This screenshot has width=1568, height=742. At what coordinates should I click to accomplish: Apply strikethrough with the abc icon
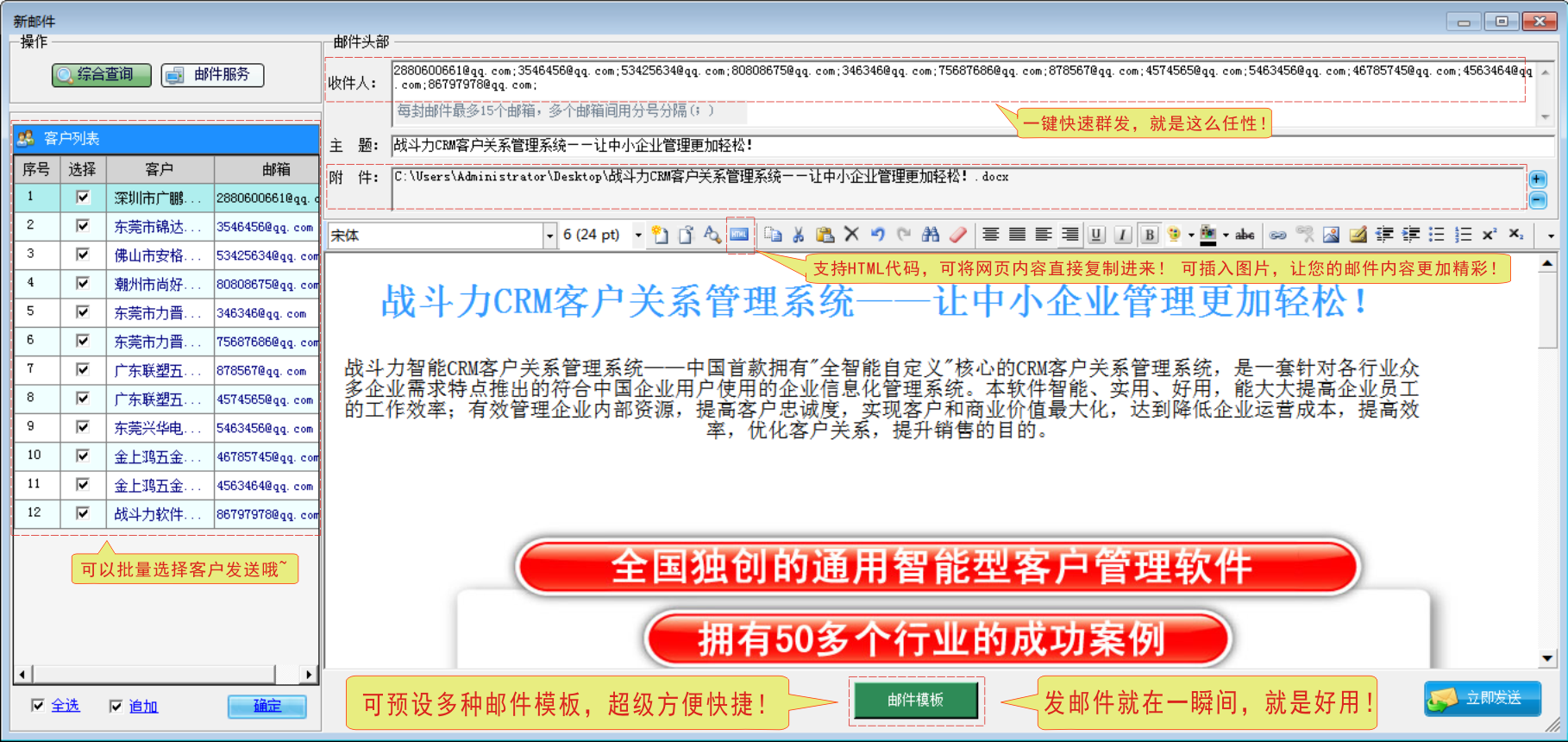point(1245,235)
